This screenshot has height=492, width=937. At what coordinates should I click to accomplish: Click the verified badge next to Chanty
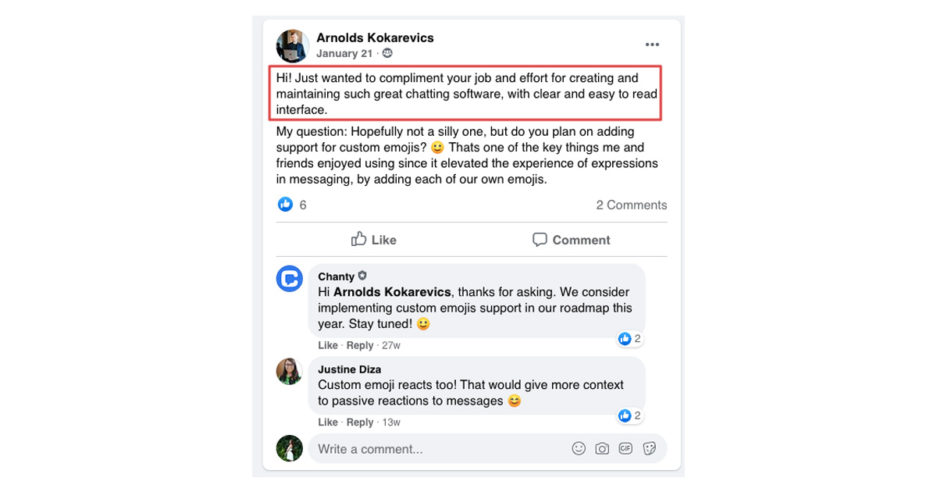pos(363,276)
